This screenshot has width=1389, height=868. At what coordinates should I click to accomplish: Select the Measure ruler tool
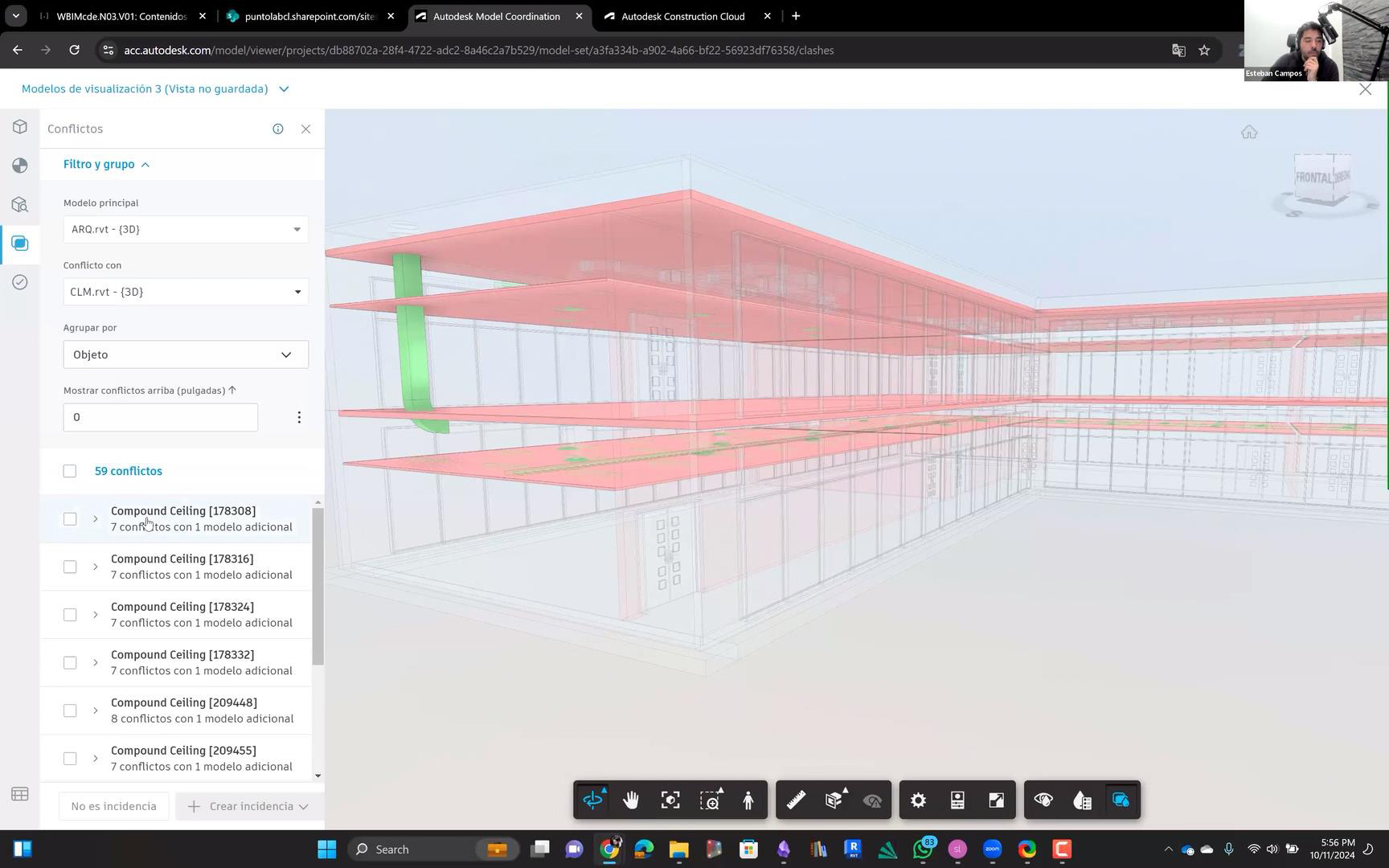796,800
